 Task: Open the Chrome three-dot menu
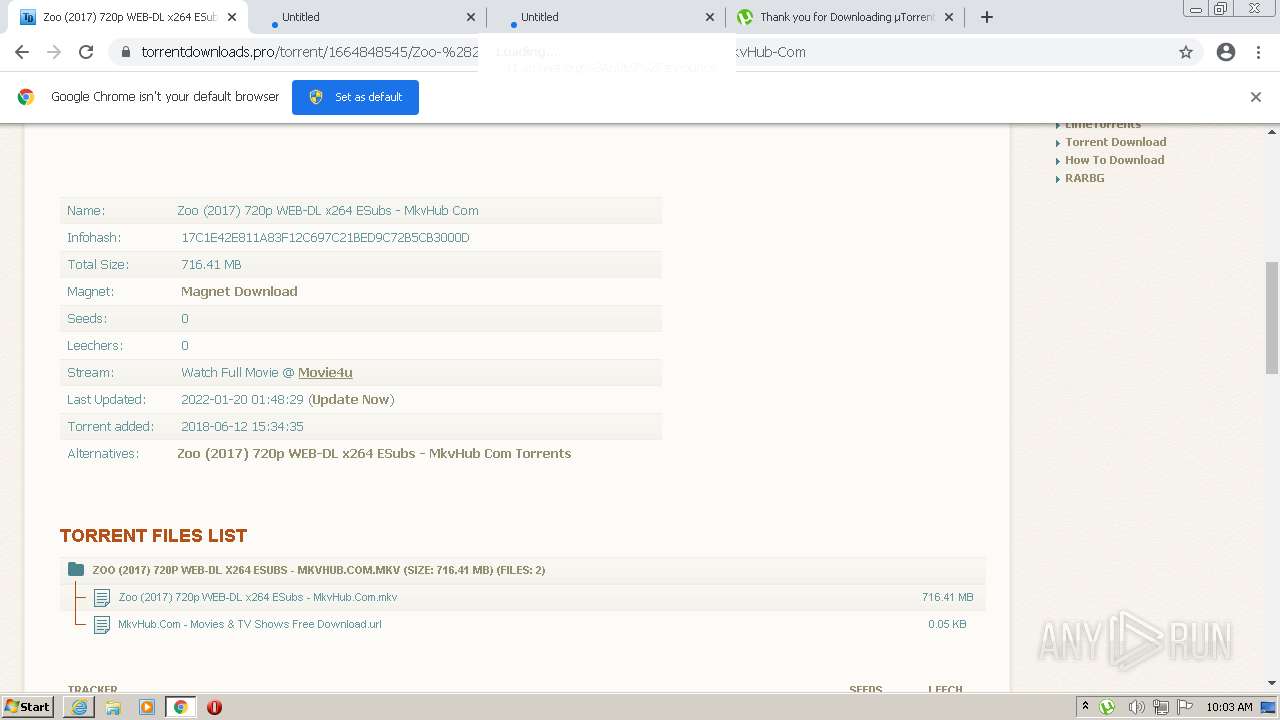click(1258, 52)
